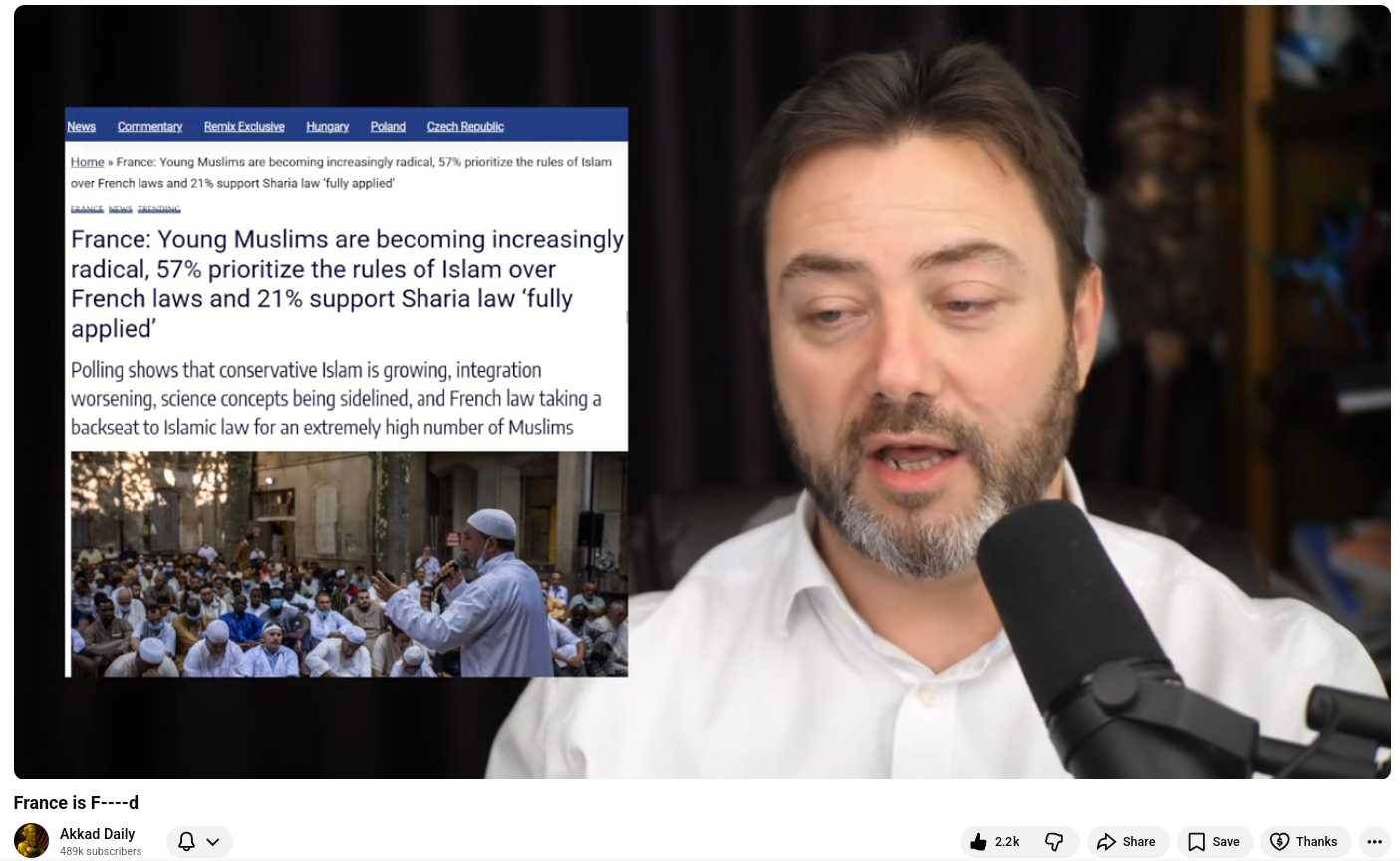Open the Akkad Daily channel avatar
The image size is (1400, 861).
31,841
